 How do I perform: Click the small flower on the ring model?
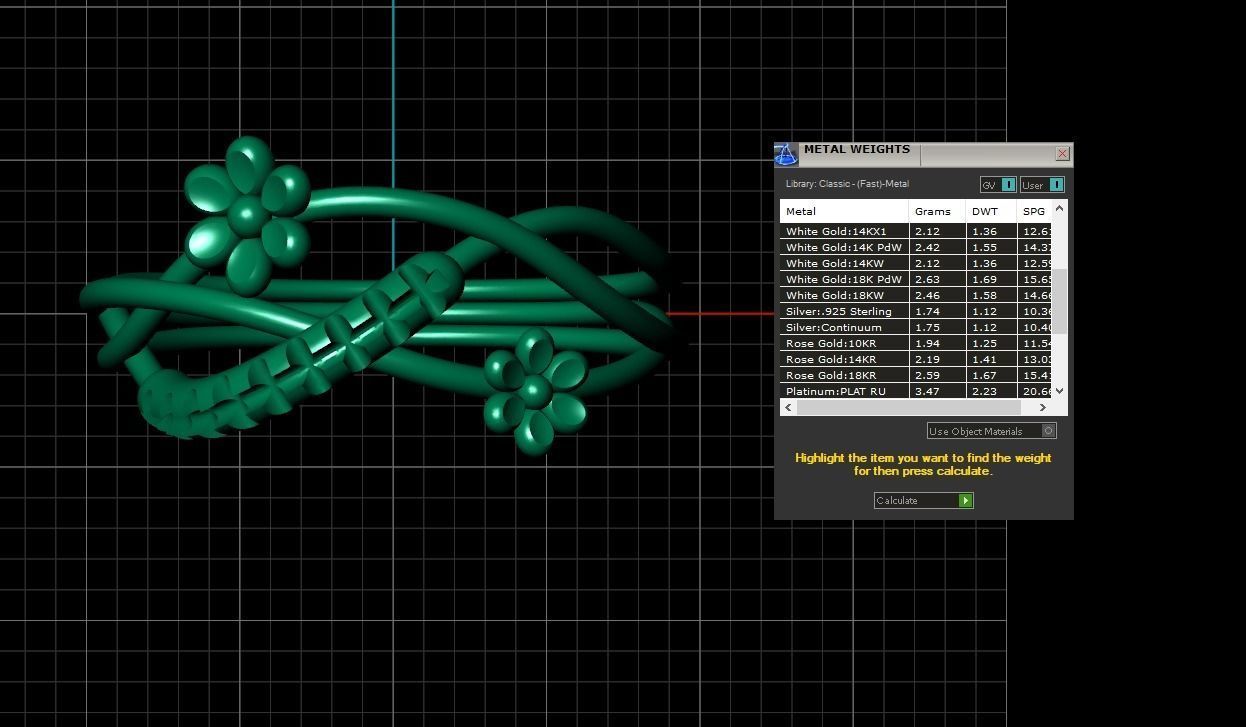pos(535,391)
